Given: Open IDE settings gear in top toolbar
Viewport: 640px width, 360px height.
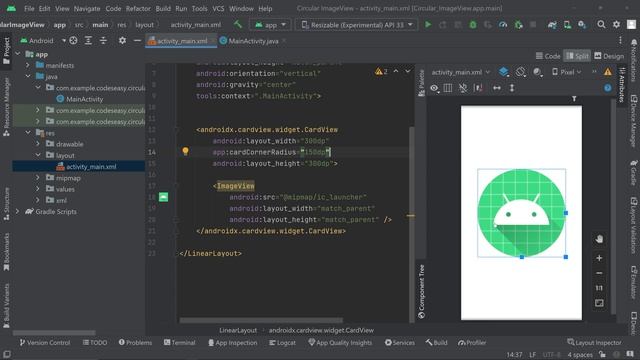Looking at the screenshot, I should (616, 24).
